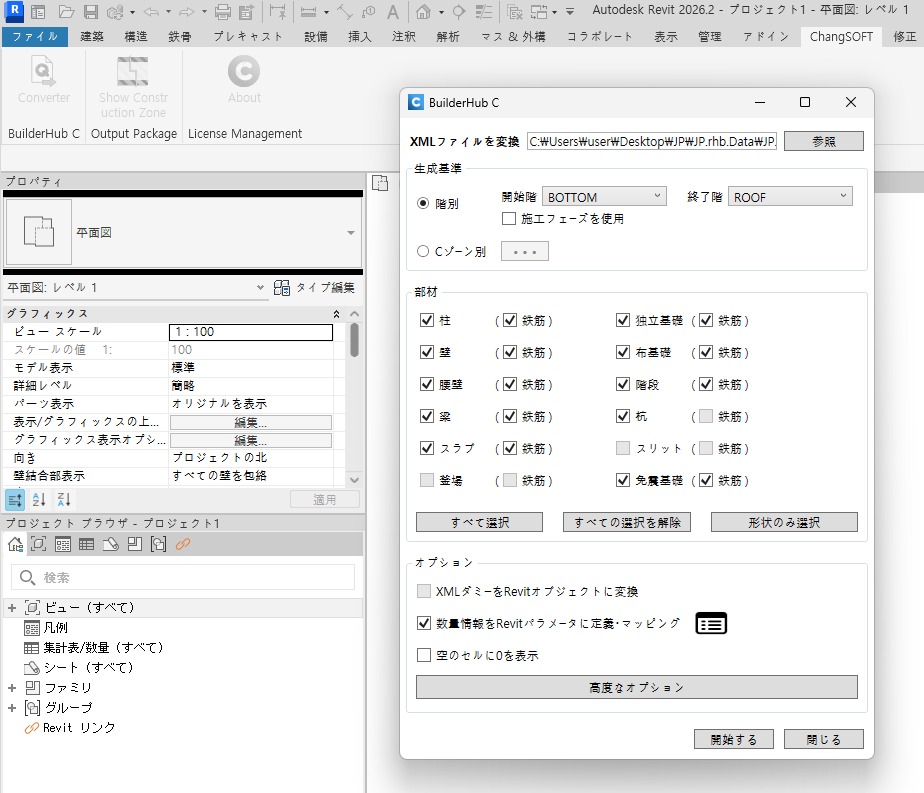Viewport: 924px width, 793px height.
Task: Expand the グループ tree node
Action: pyautogui.click(x=12, y=708)
